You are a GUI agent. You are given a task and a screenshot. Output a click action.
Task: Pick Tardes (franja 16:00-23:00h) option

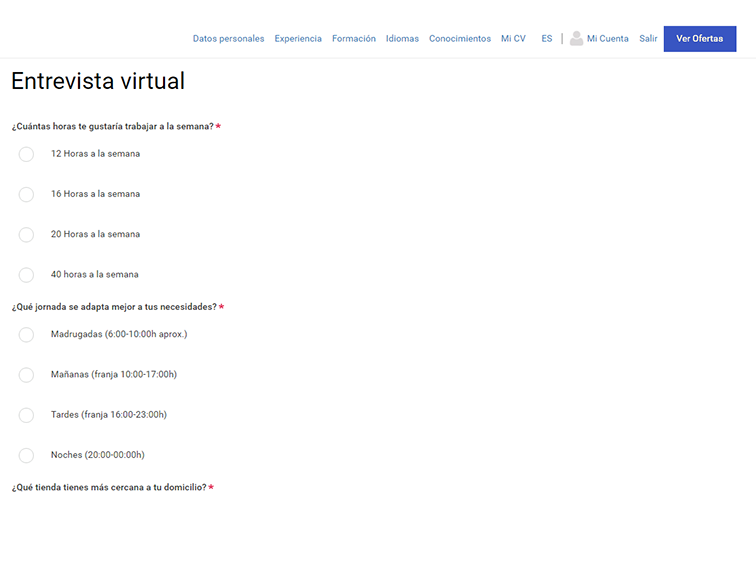26,415
